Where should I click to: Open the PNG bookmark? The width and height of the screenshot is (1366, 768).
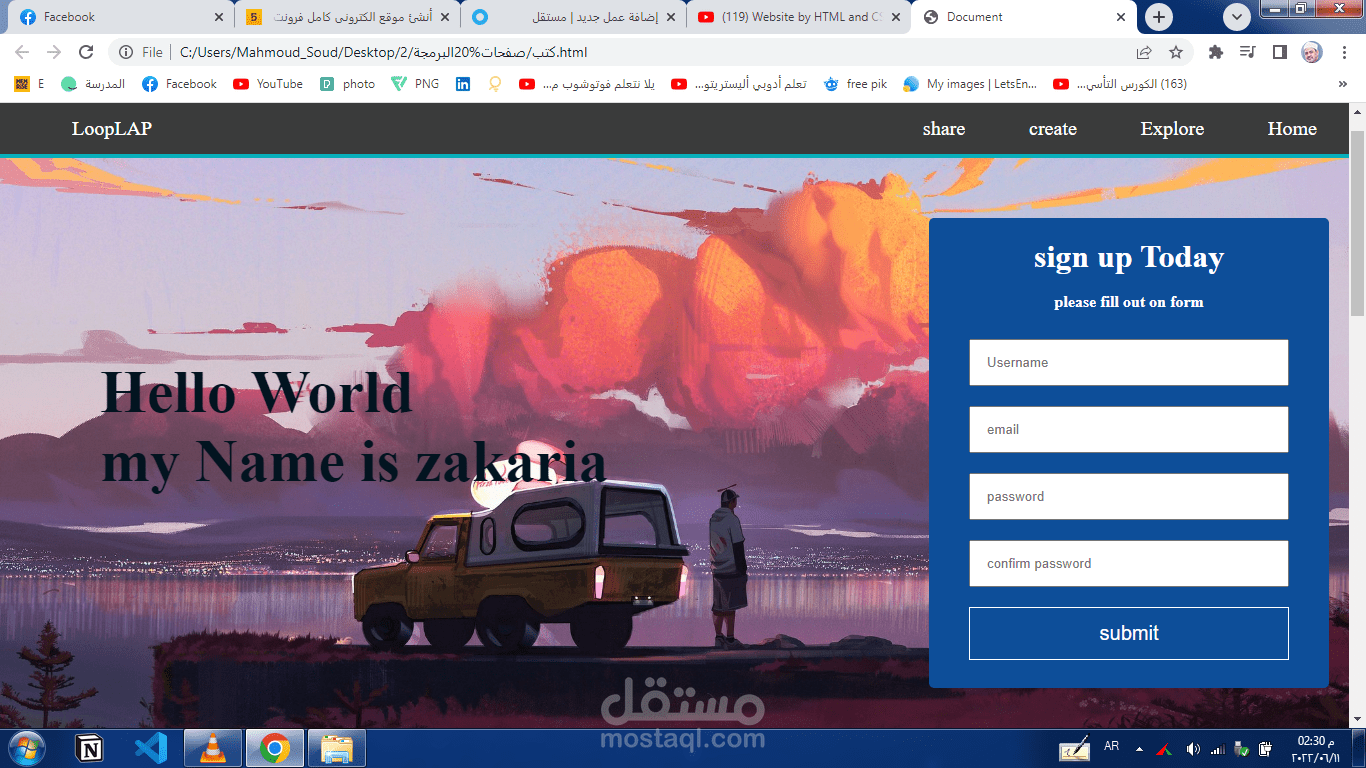[x=415, y=84]
